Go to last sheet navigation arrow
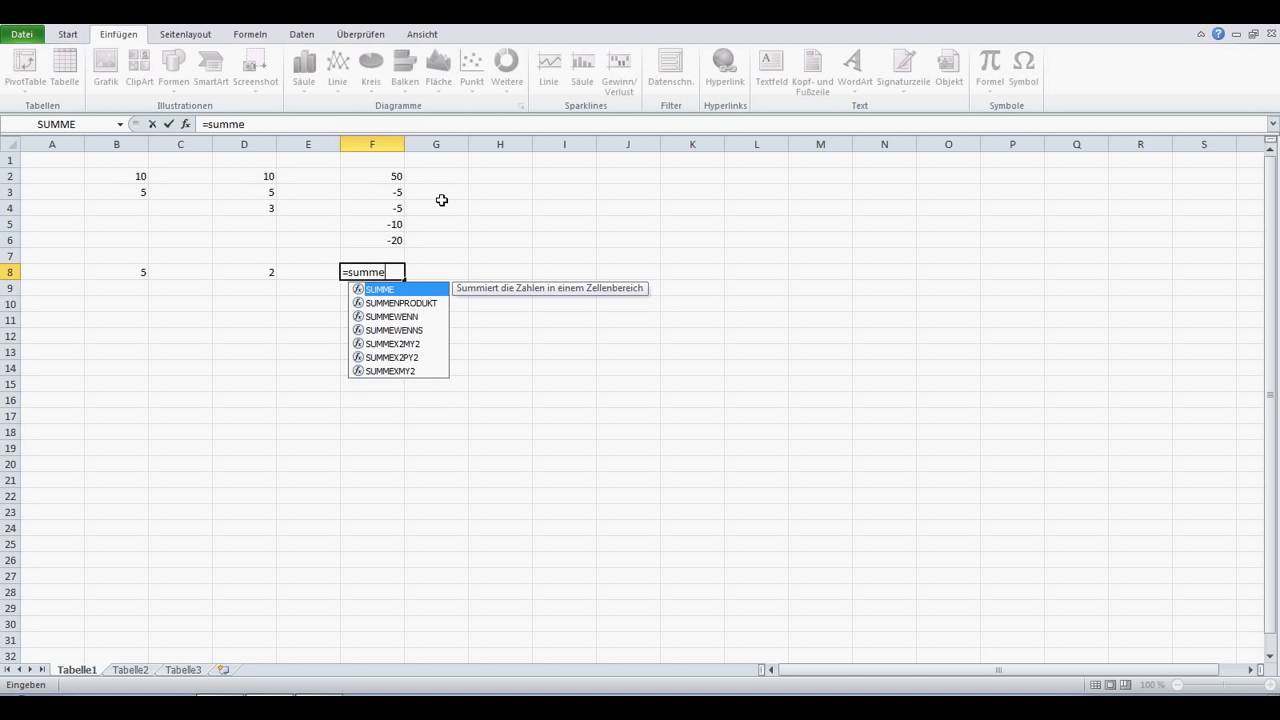 tap(42, 670)
